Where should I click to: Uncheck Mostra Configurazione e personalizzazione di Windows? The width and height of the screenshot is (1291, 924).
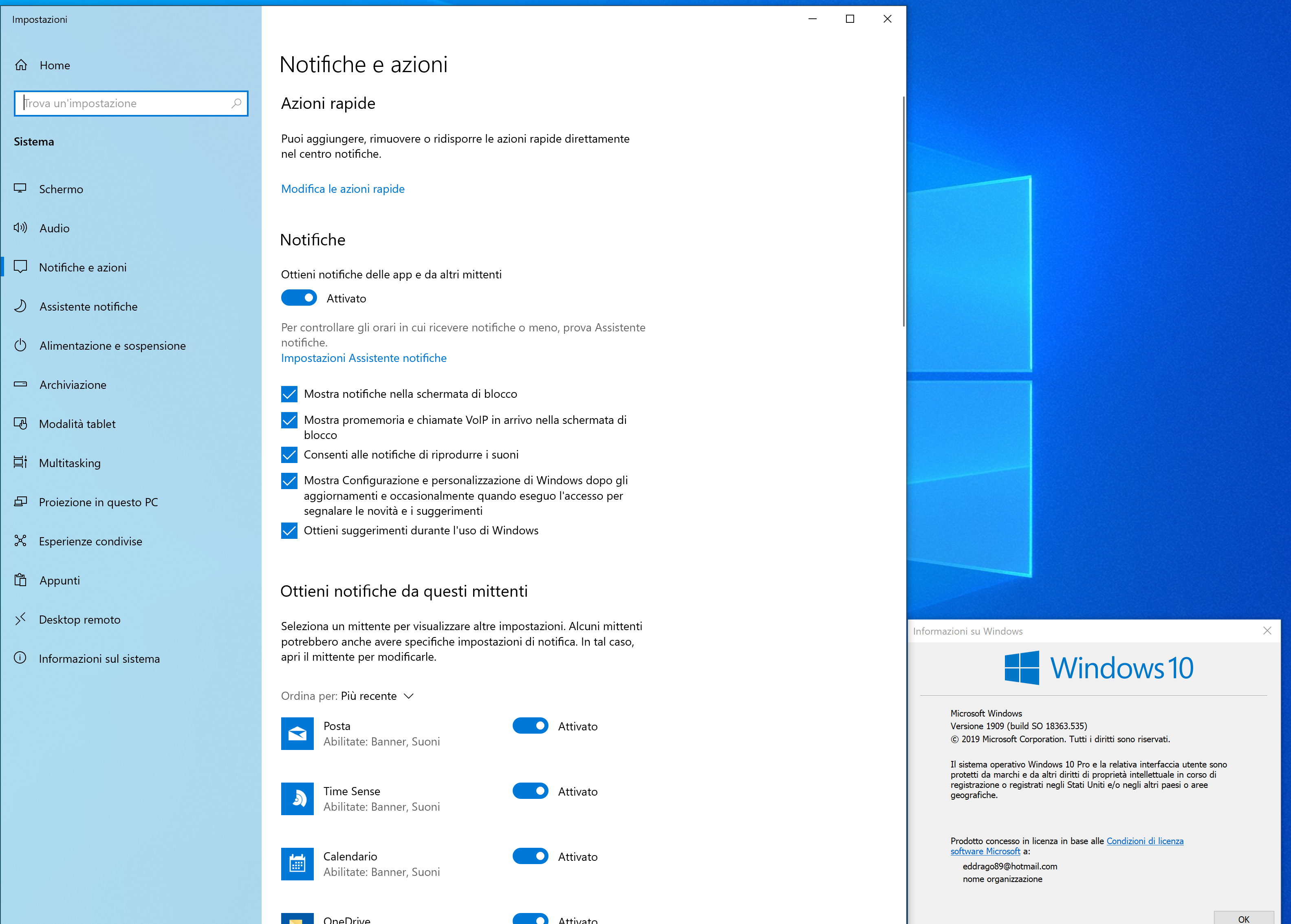(x=289, y=481)
